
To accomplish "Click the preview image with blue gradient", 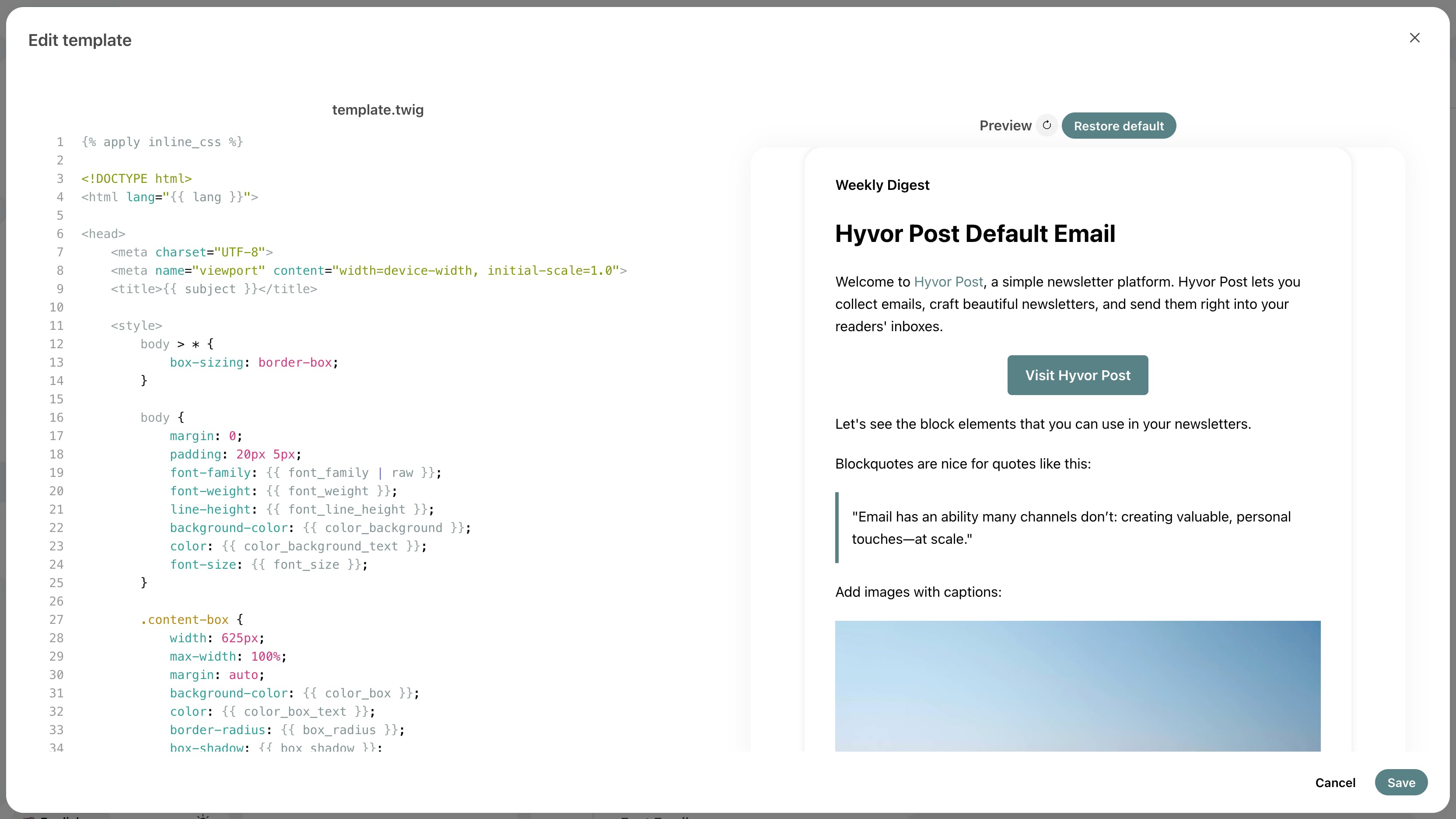I will [x=1077, y=686].
